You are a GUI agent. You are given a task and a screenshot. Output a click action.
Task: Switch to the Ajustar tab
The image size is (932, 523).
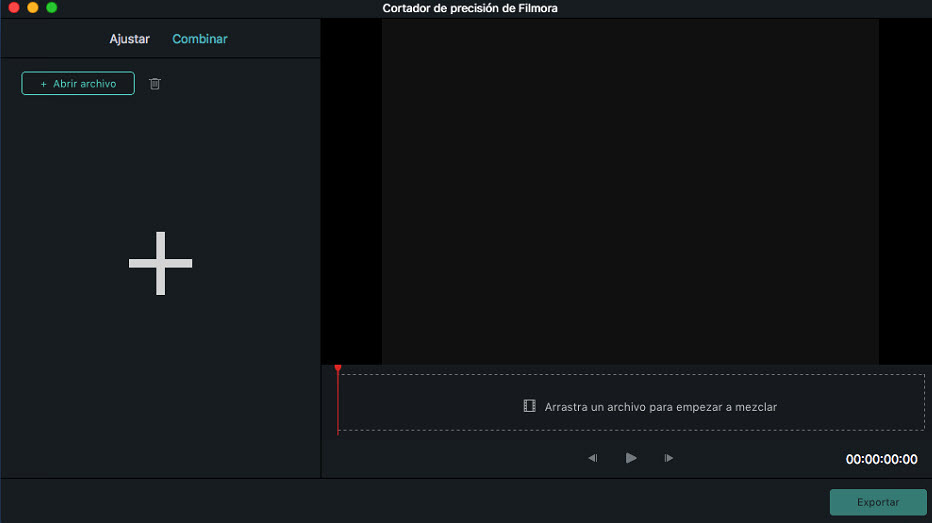point(129,39)
